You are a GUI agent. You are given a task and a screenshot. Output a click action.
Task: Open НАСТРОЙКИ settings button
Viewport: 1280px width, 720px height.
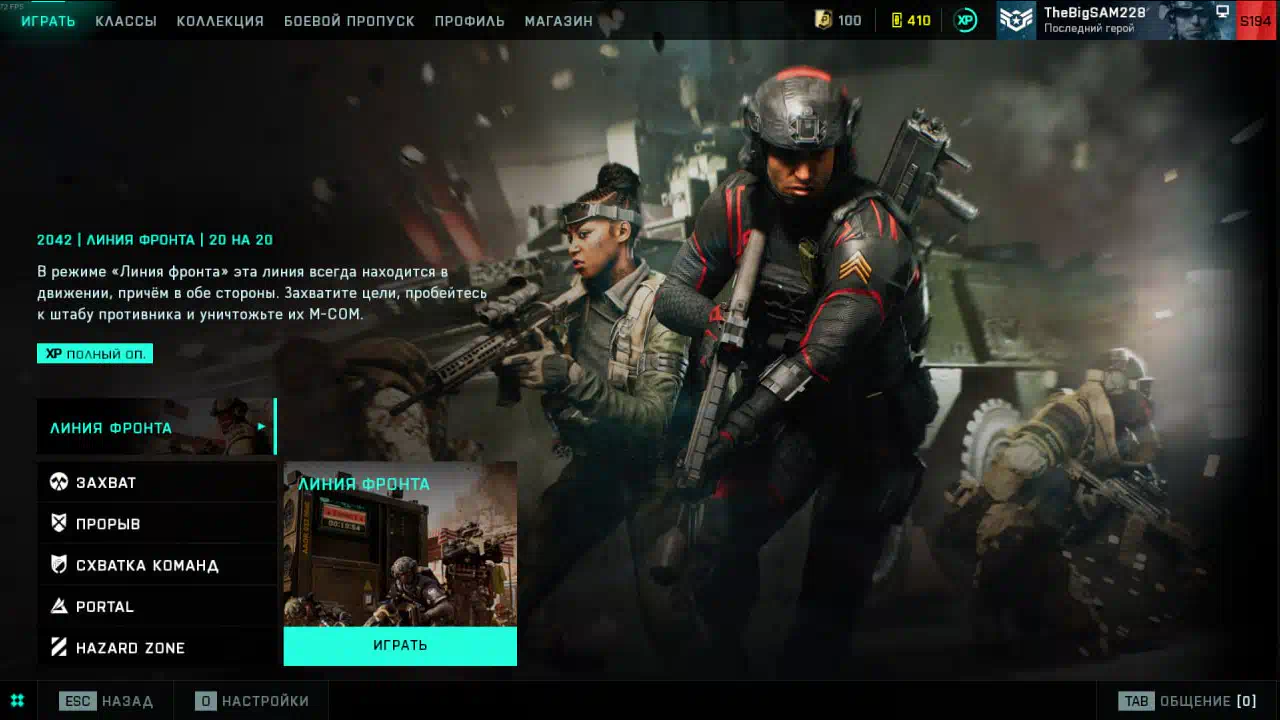click(x=252, y=701)
